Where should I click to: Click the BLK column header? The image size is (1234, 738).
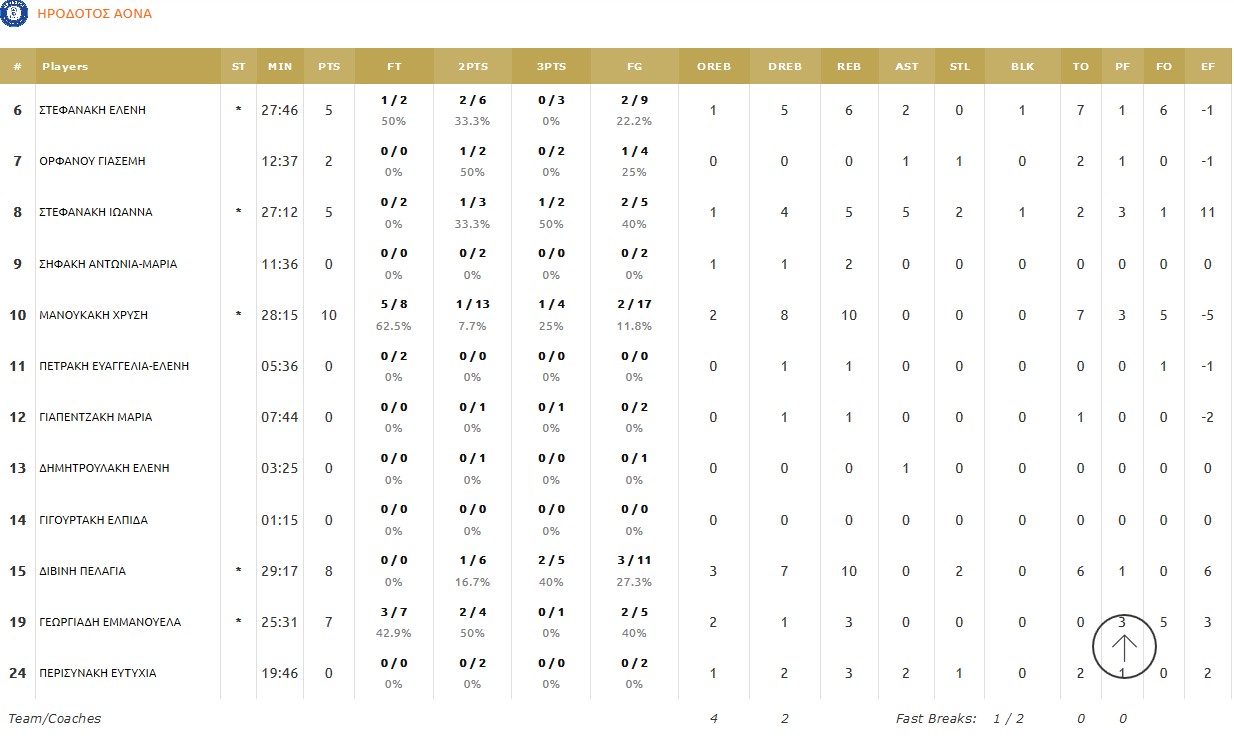[x=1022, y=67]
